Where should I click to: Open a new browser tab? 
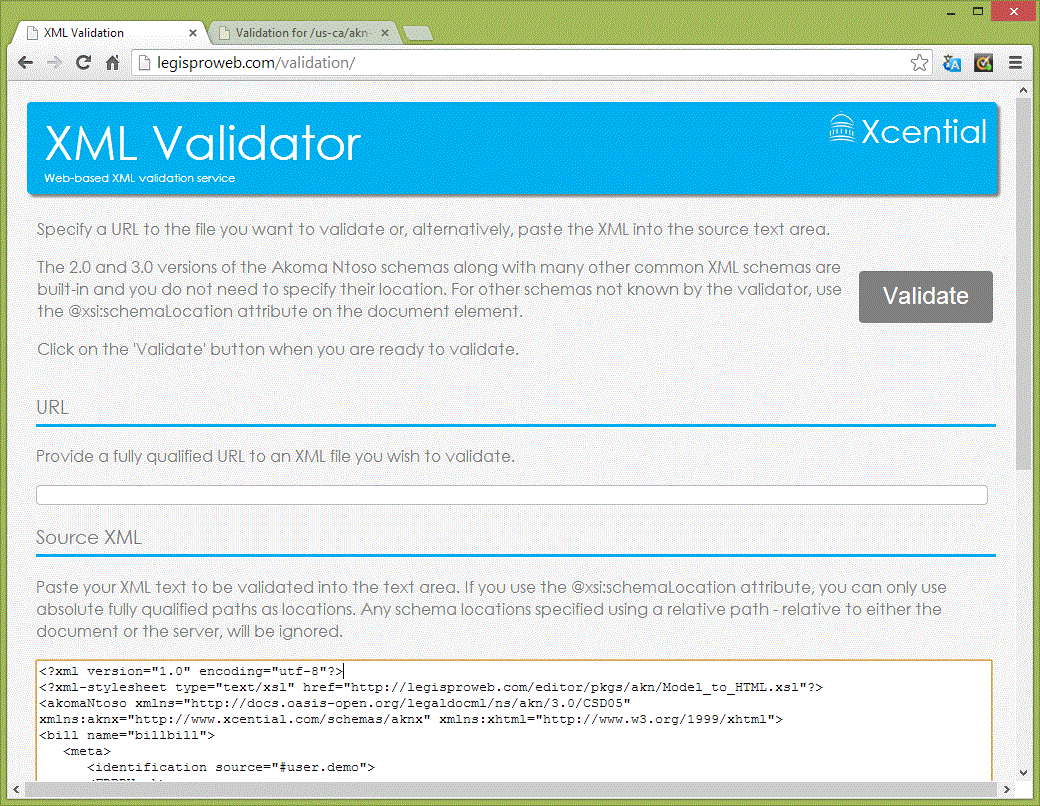tap(418, 34)
